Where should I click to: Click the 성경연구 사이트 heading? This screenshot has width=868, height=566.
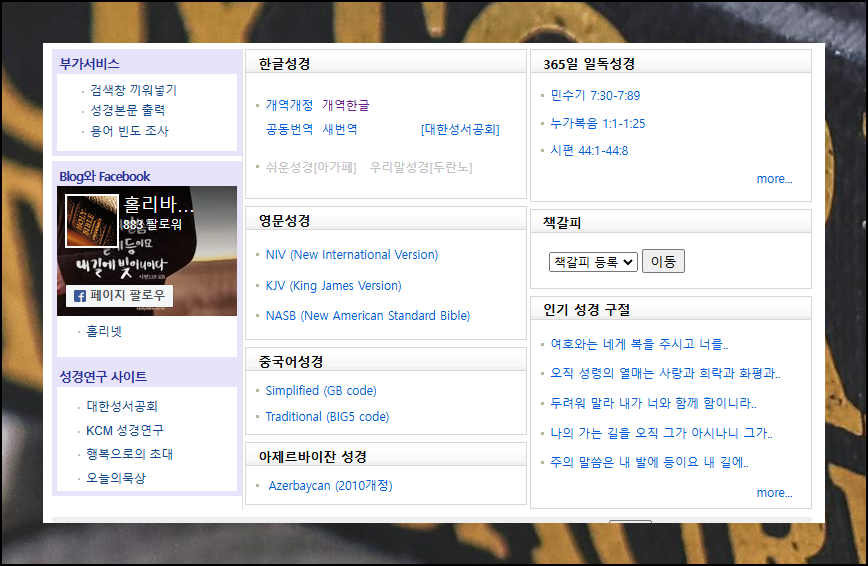[103, 377]
